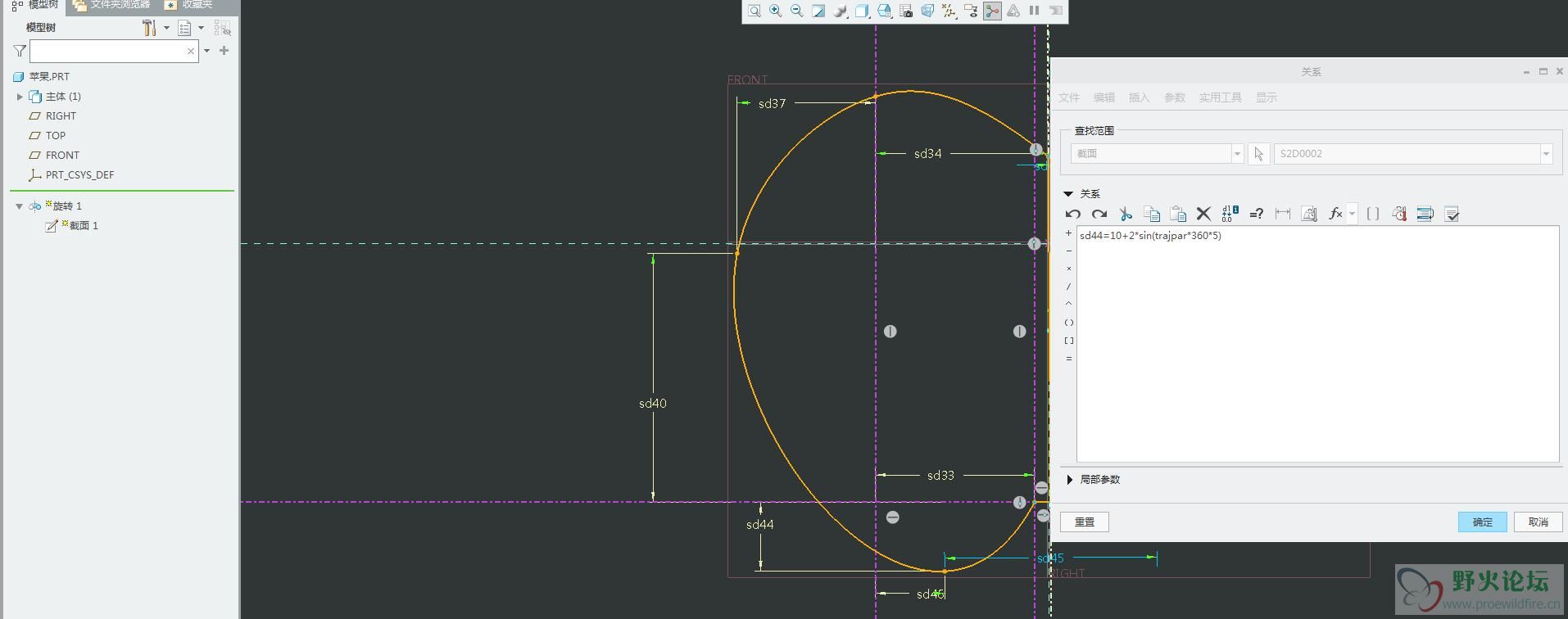Cut selected relation text

click(1126, 214)
